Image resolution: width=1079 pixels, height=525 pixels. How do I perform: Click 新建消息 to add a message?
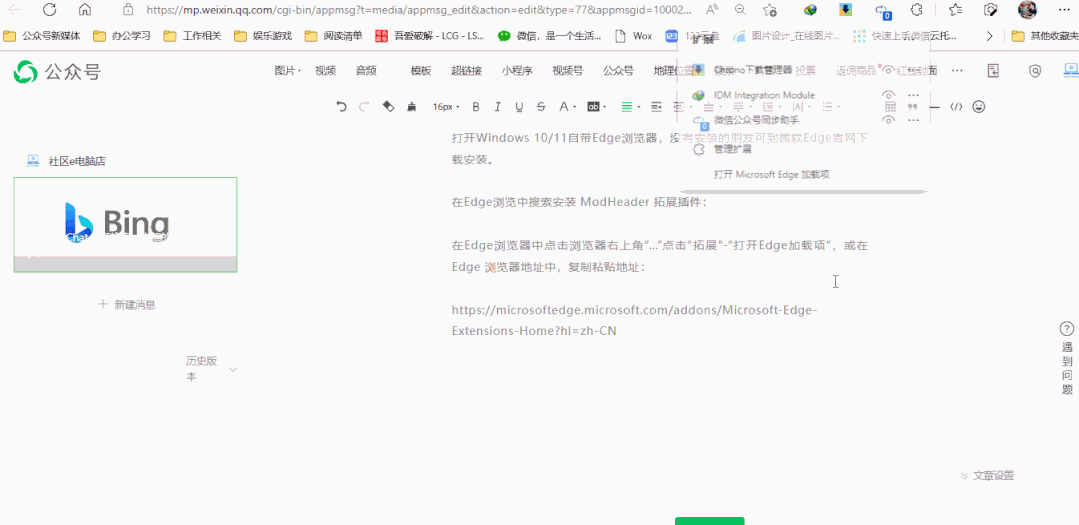tap(127, 304)
